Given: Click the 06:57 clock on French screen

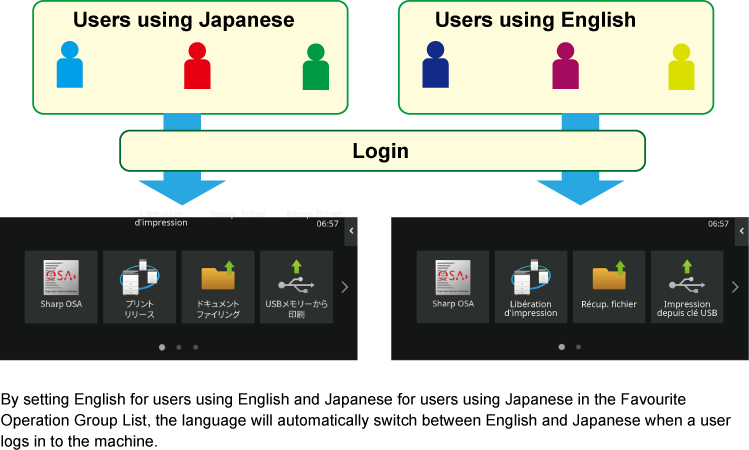Looking at the screenshot, I should tap(718, 224).
